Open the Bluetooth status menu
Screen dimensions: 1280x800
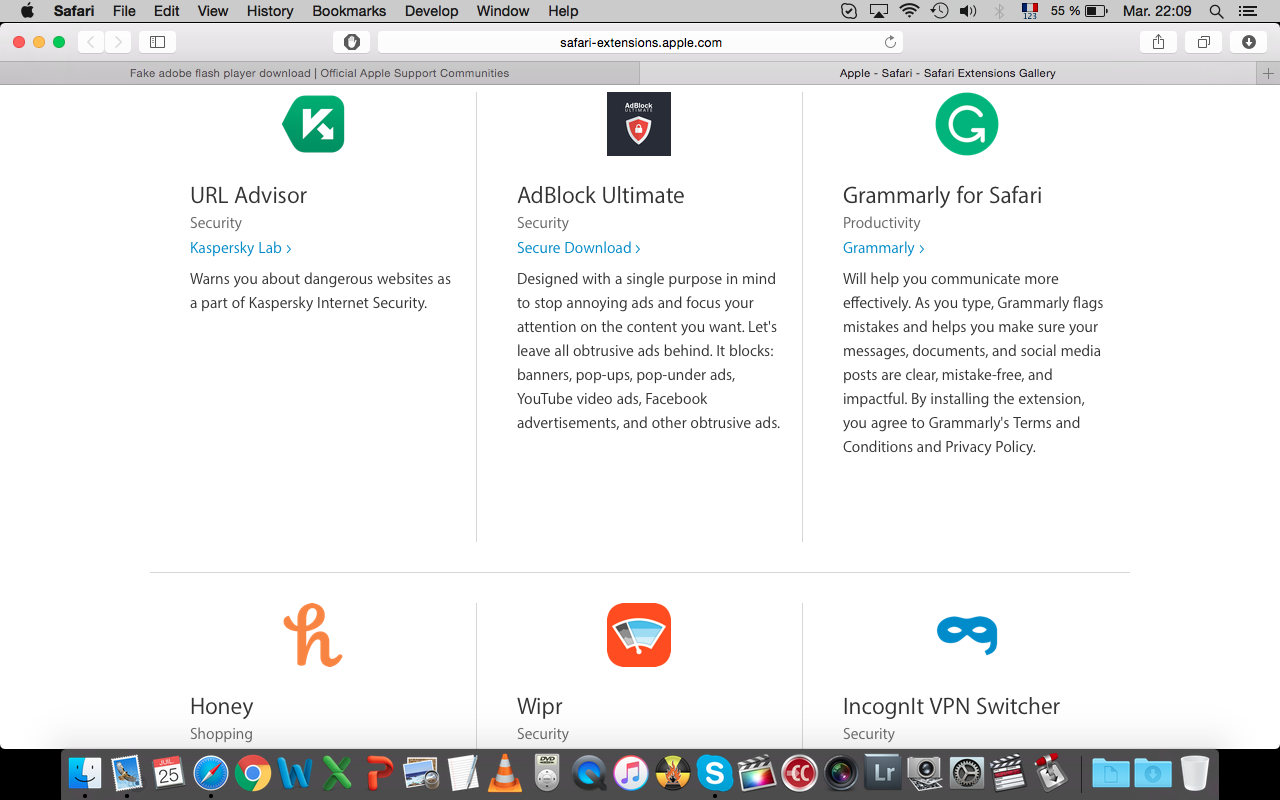point(998,11)
